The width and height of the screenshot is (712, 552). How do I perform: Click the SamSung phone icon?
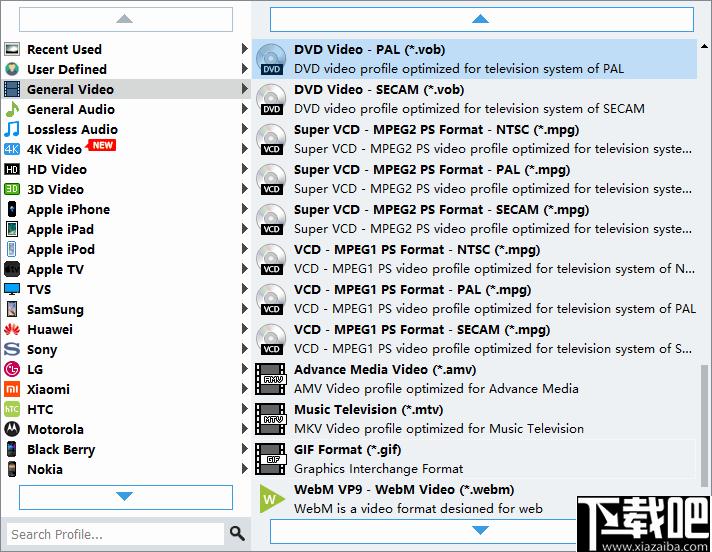click(x=12, y=309)
